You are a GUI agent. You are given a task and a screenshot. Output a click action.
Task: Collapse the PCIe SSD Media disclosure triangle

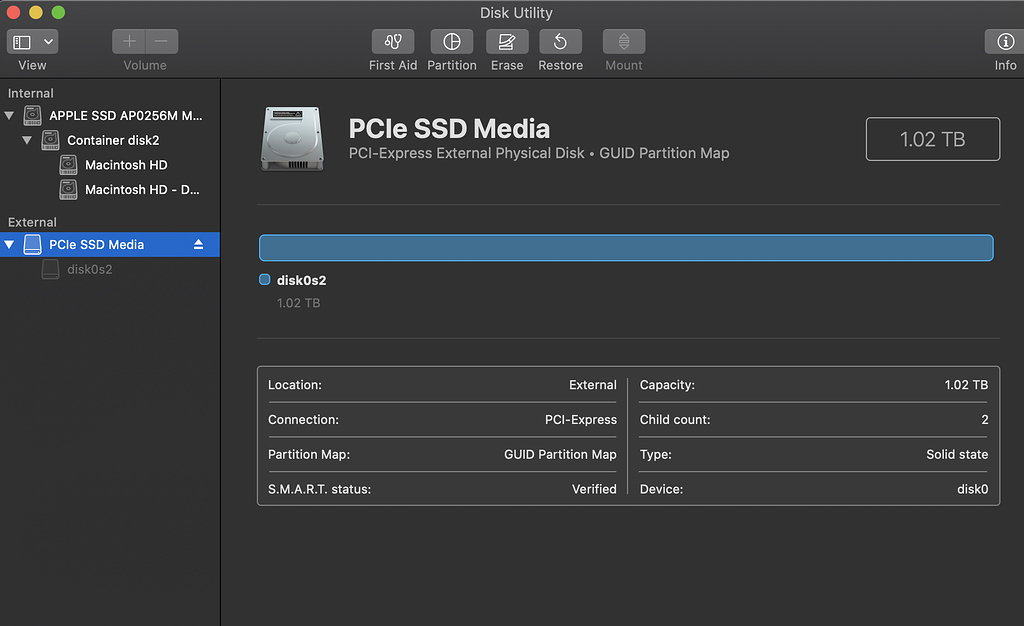pyautogui.click(x=10, y=244)
